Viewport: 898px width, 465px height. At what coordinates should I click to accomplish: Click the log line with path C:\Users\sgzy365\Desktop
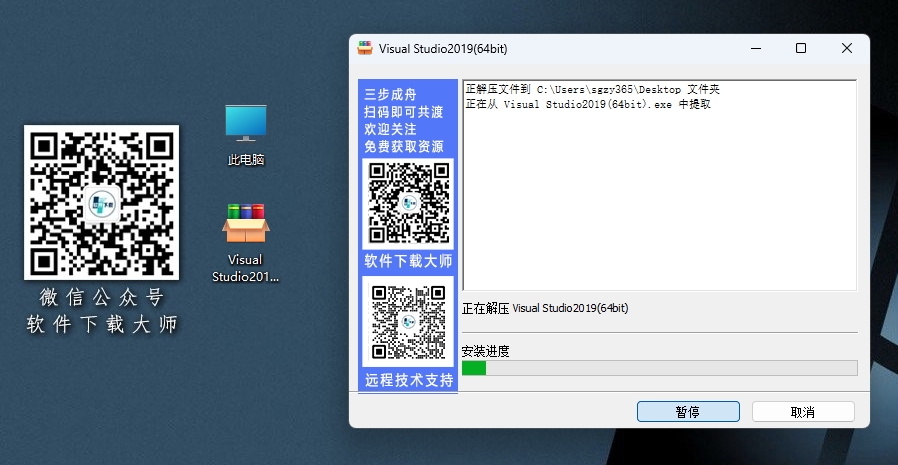tap(592, 89)
